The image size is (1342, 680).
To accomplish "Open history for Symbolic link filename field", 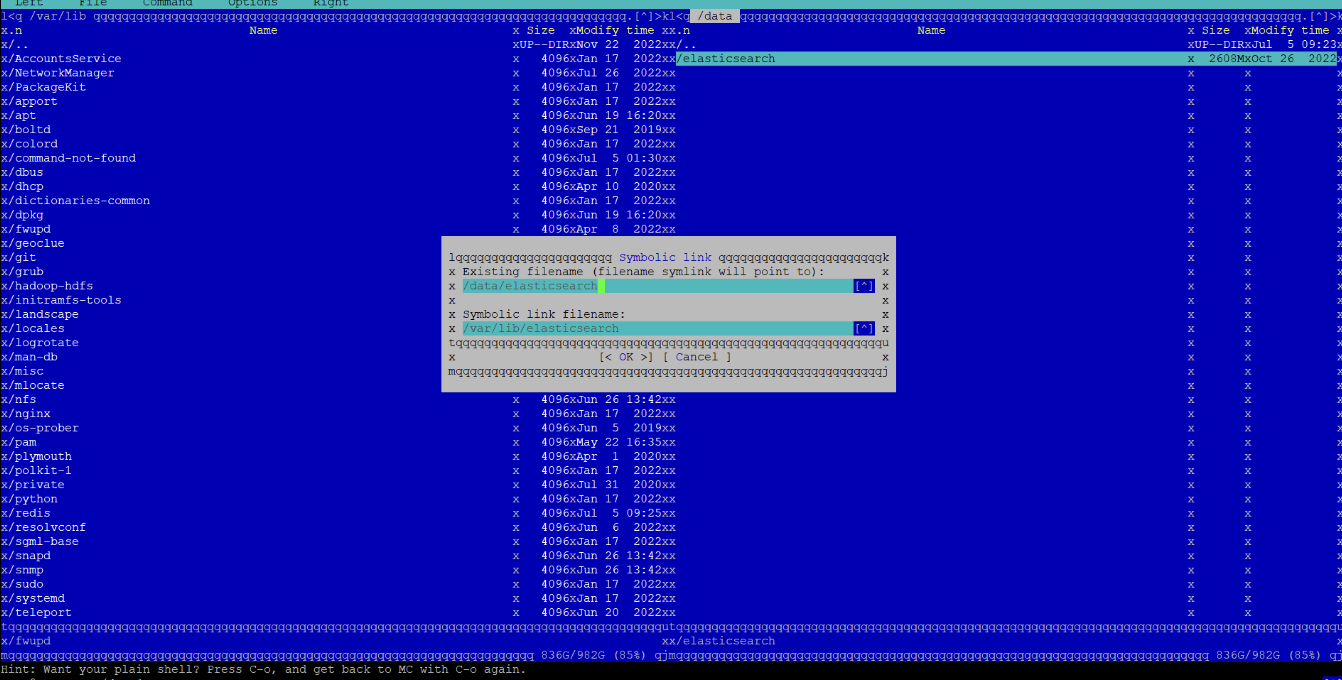I will (864, 328).
